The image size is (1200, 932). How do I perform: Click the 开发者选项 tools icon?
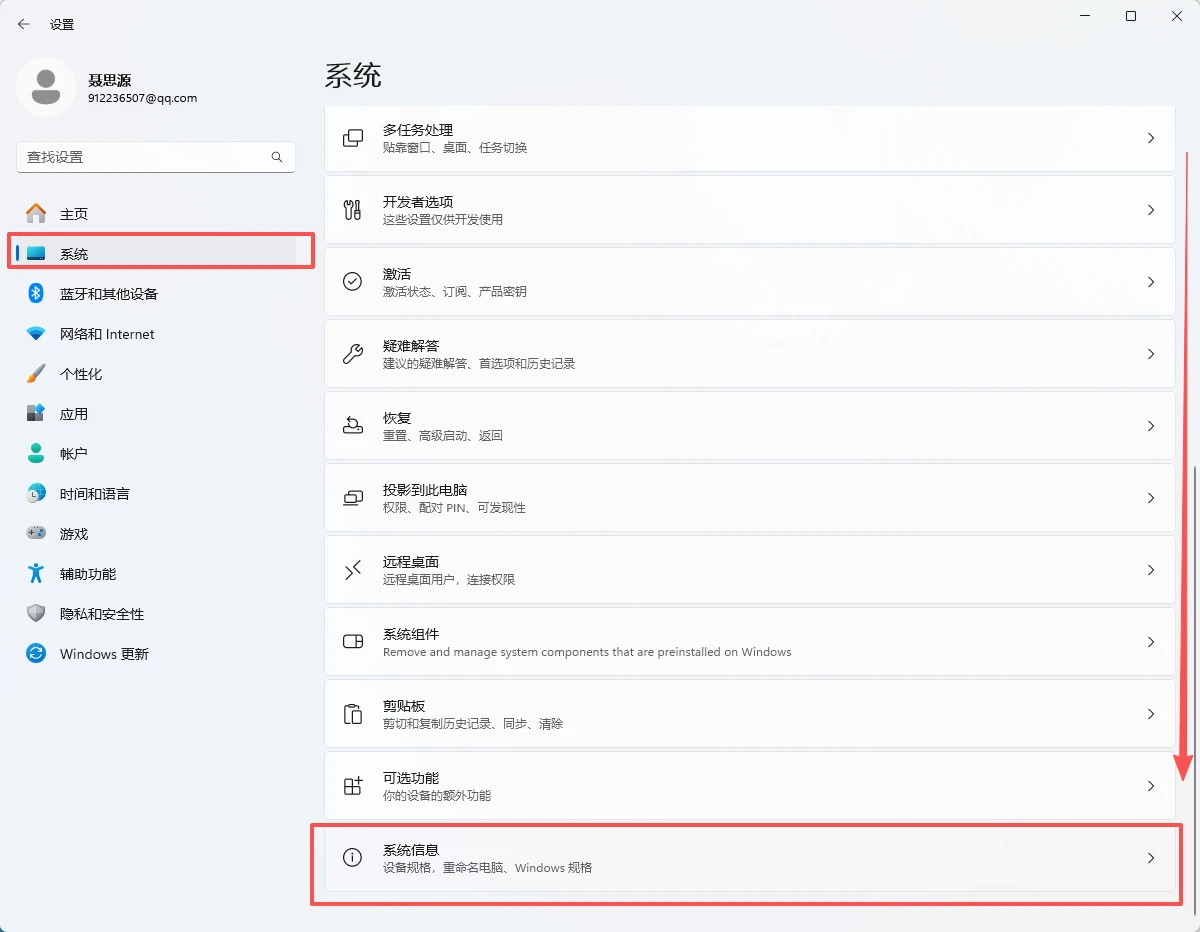[353, 210]
